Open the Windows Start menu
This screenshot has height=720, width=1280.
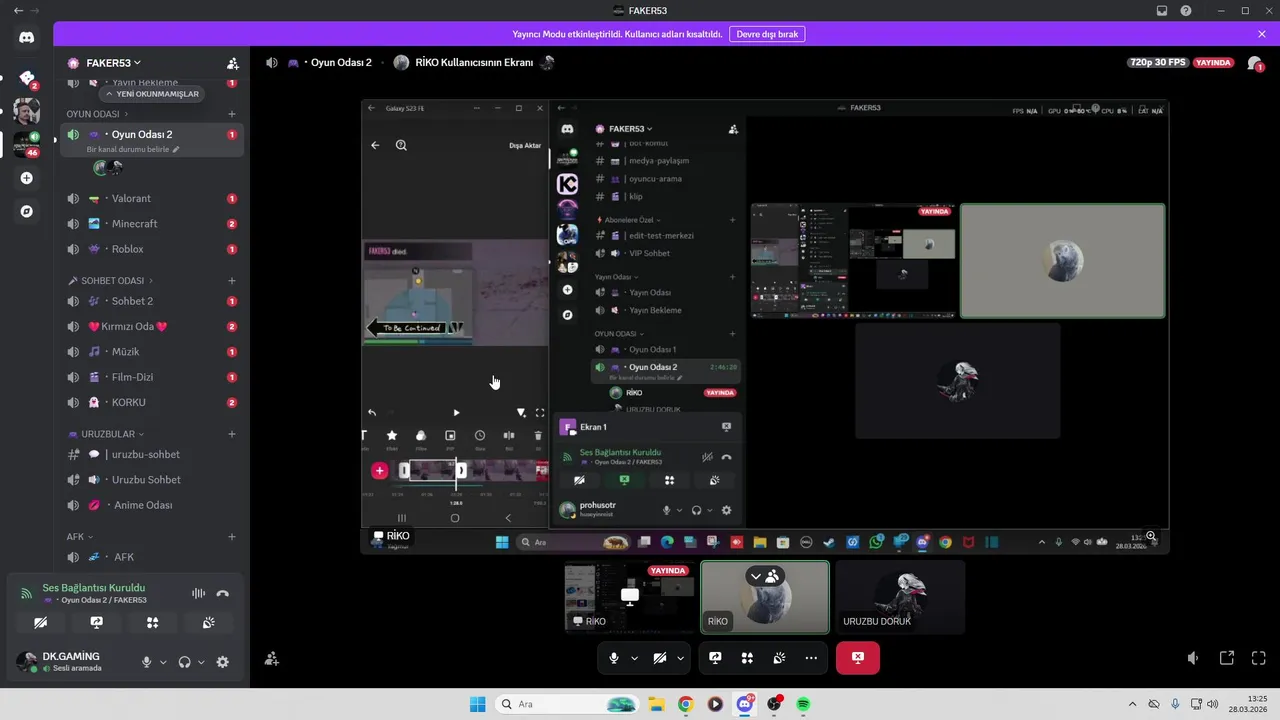pos(478,704)
